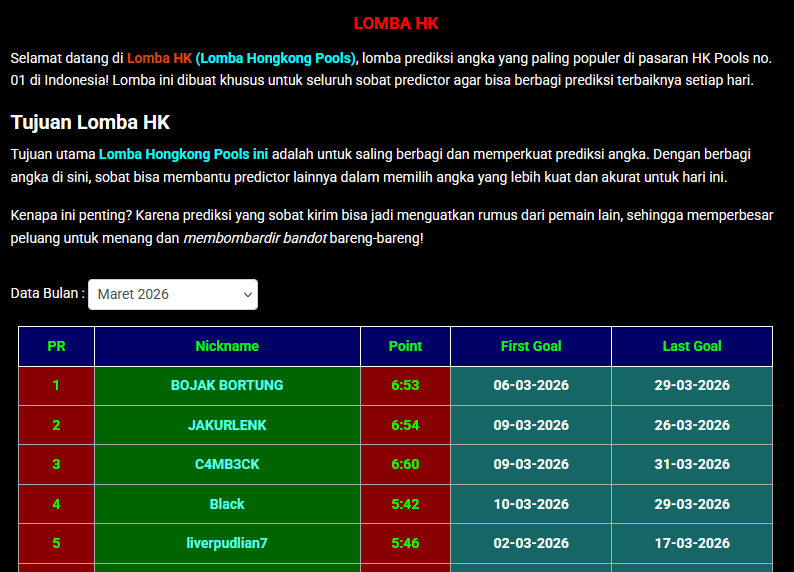Viewport: 794px width, 572px height.
Task: Click first goal date 06-03-2026
Action: click(x=531, y=385)
